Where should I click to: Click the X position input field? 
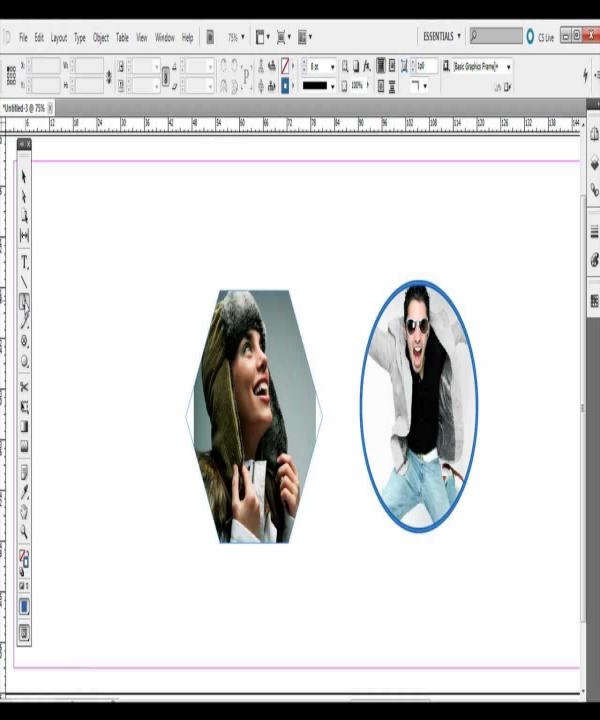pyautogui.click(x=44, y=66)
